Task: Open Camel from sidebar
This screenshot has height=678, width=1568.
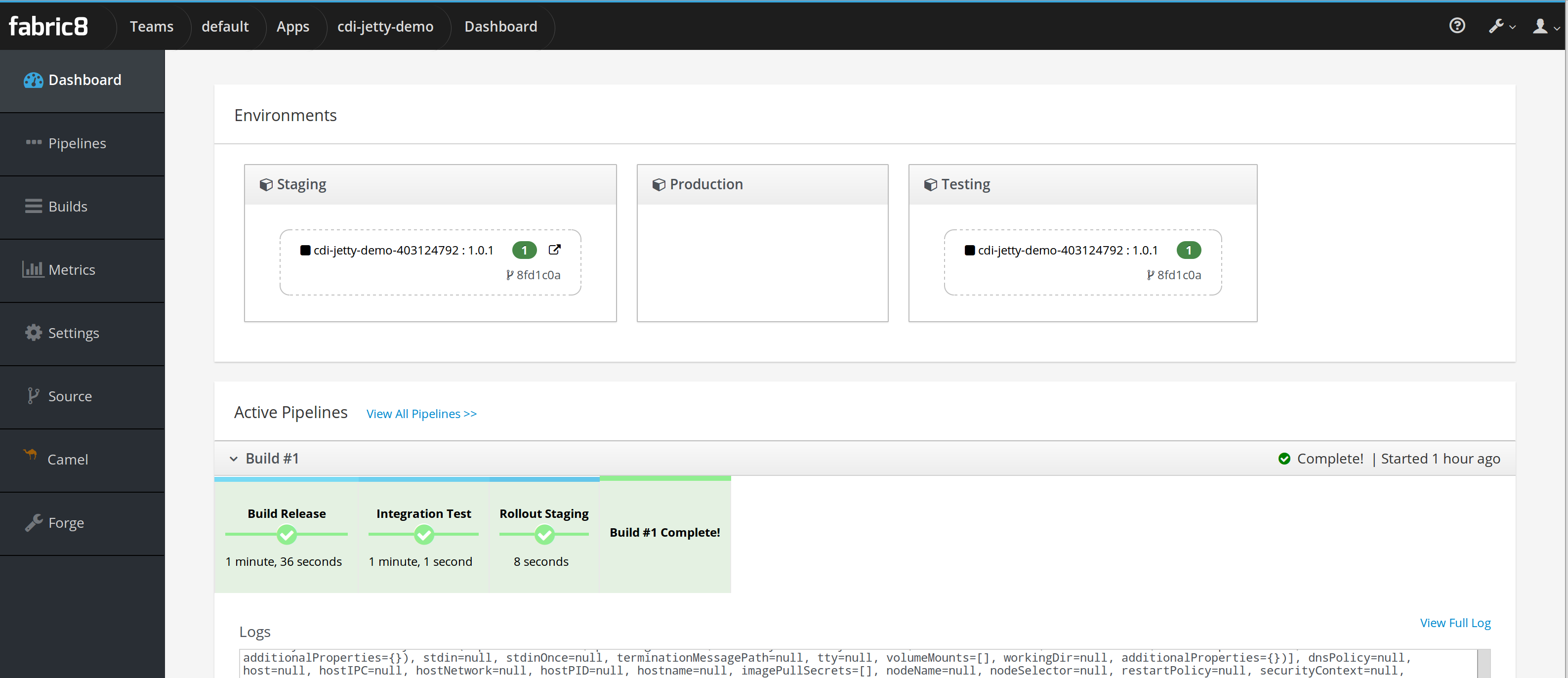Action: (68, 460)
